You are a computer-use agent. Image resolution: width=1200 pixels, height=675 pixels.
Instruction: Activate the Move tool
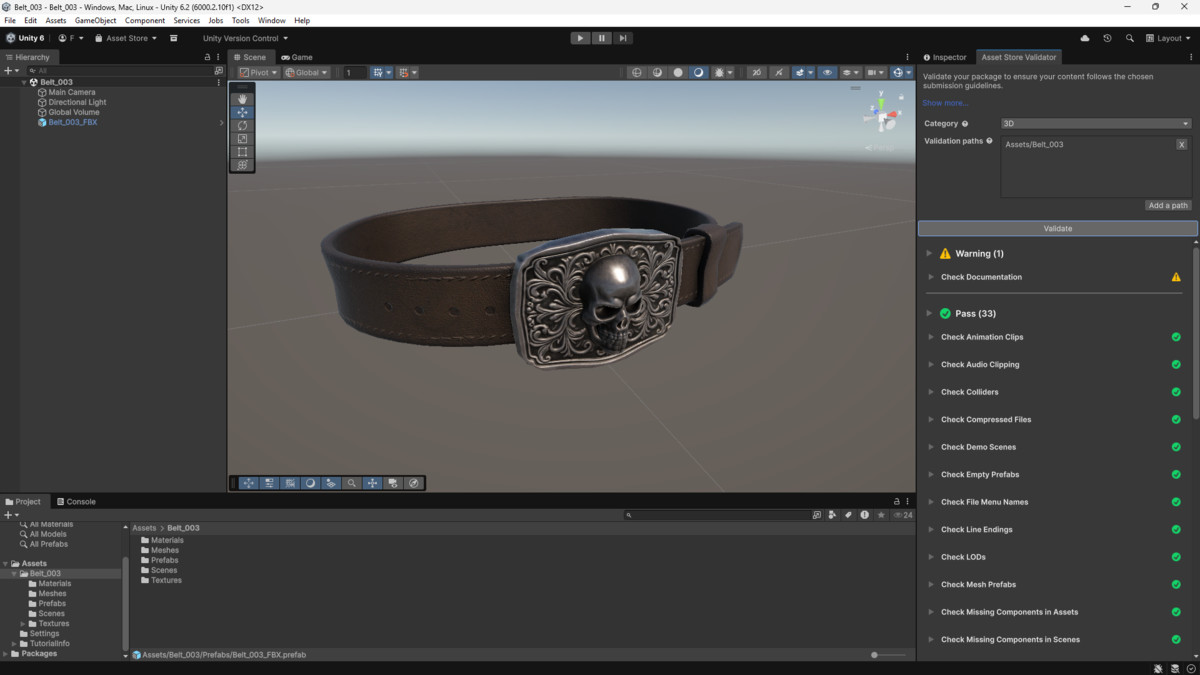tap(242, 112)
